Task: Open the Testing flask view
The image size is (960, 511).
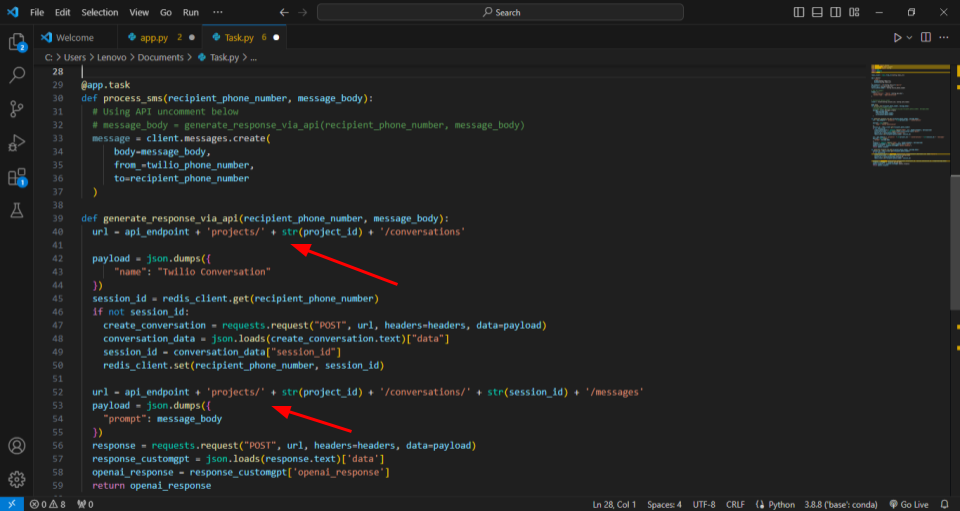Action: coord(17,211)
